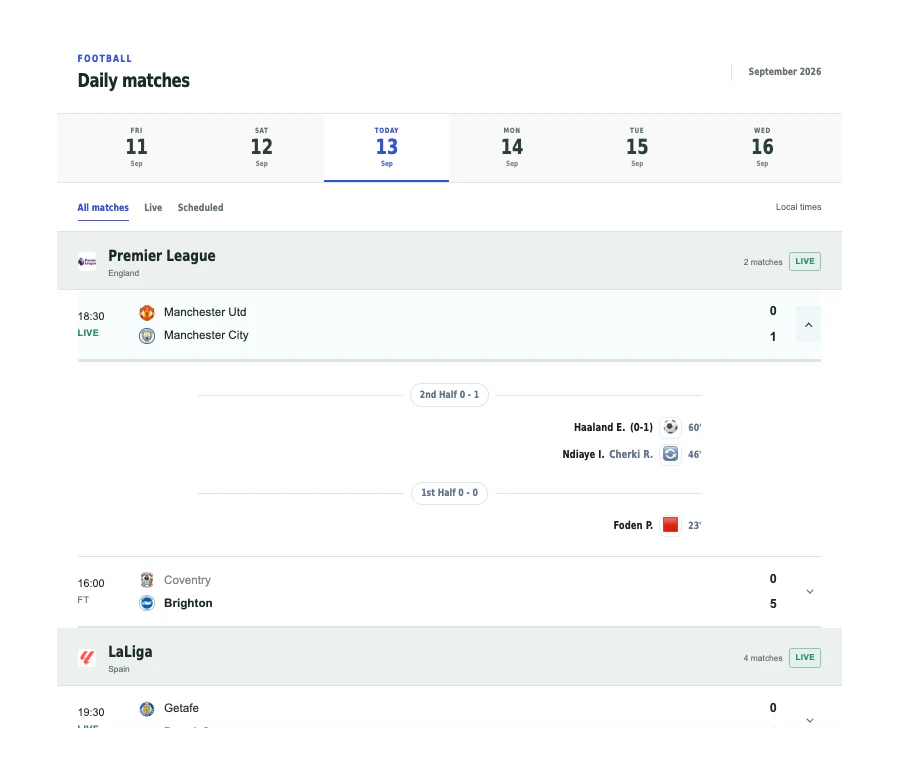The image size is (900, 760).
Task: Click the goal ball icon for Haaland
Action: (670, 427)
